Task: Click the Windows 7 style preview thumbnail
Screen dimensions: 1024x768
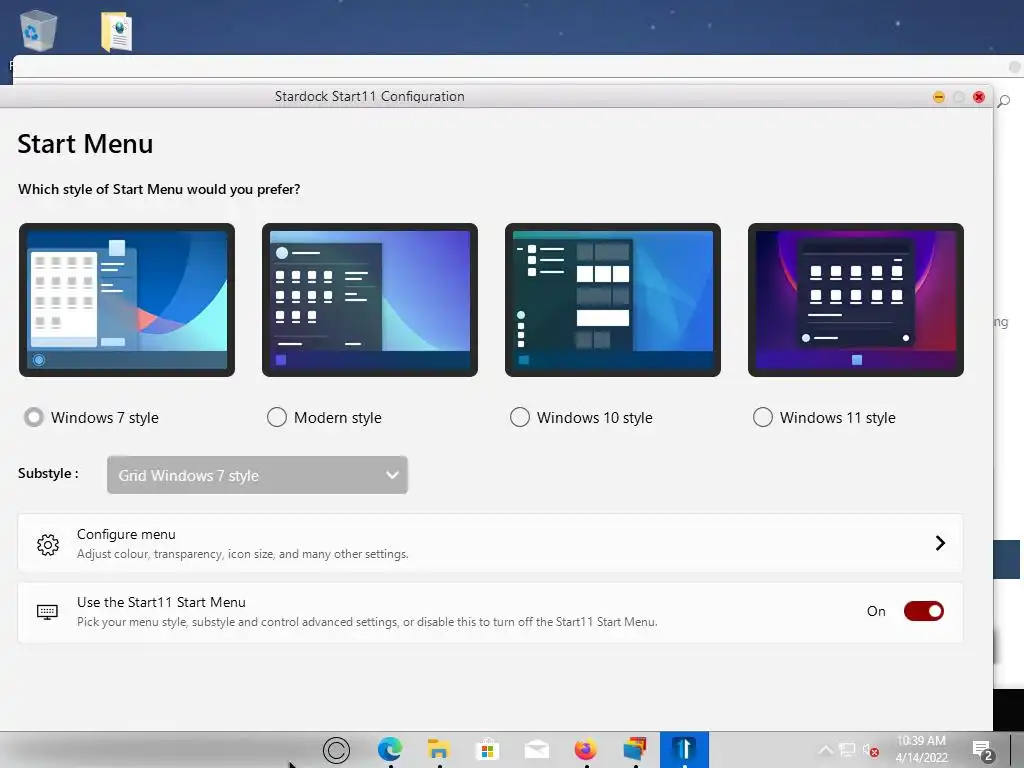Action: (x=127, y=300)
